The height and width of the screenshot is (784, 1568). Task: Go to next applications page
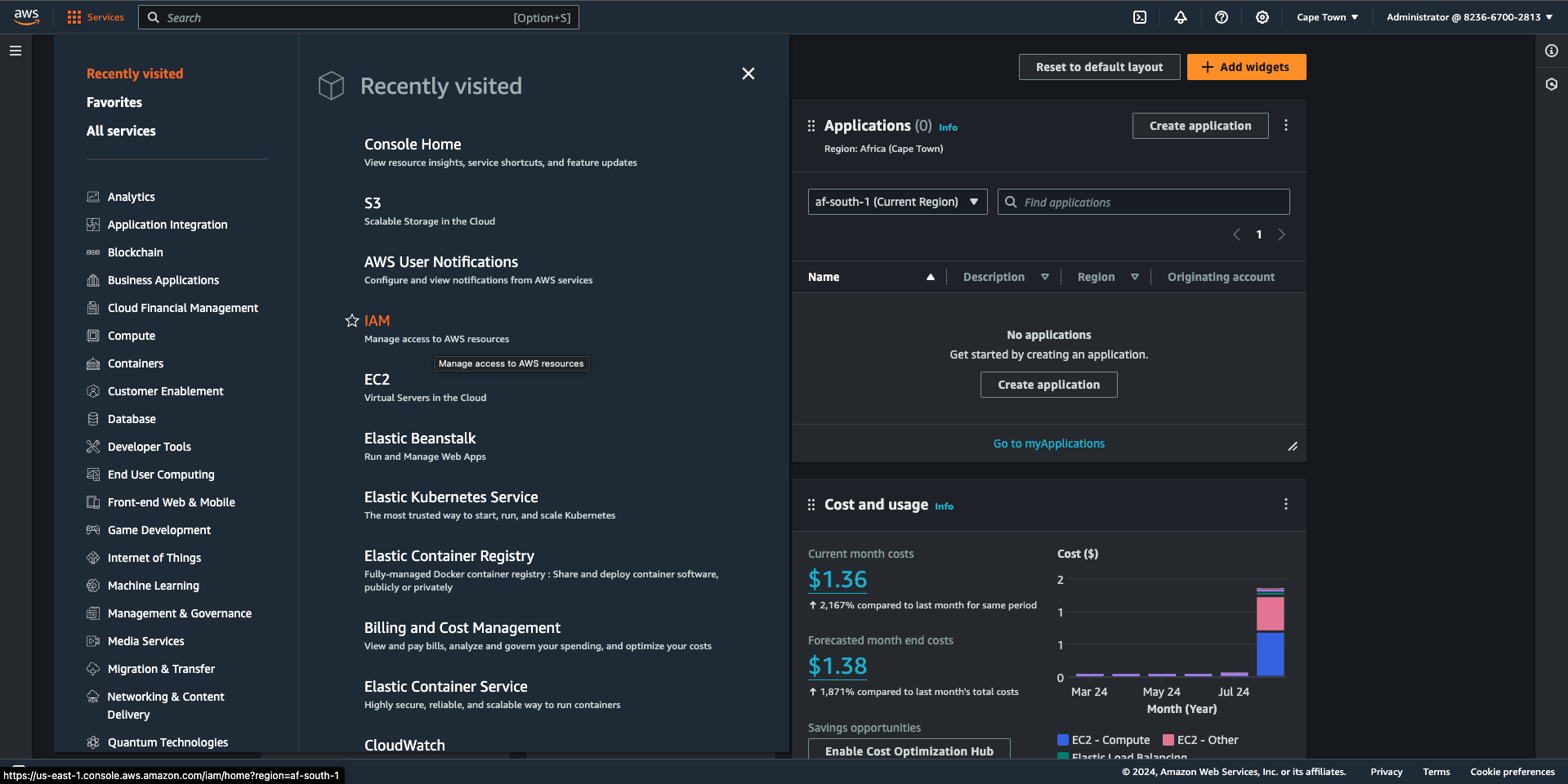1281,234
